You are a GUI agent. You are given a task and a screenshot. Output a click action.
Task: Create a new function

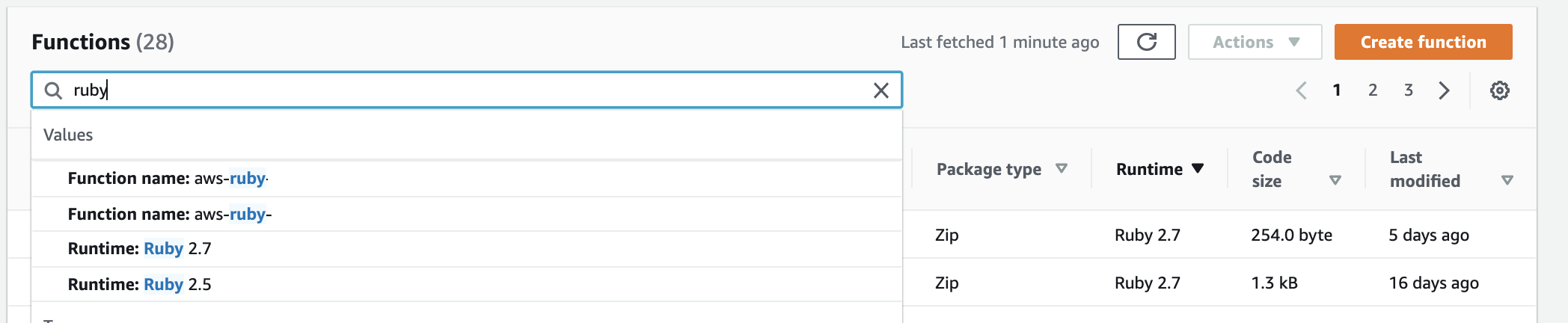1423,42
